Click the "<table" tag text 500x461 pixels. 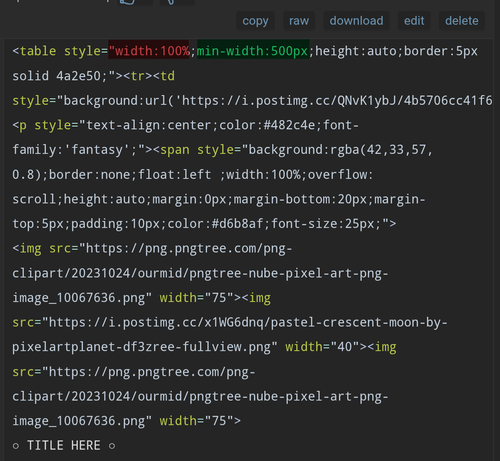tap(34, 51)
